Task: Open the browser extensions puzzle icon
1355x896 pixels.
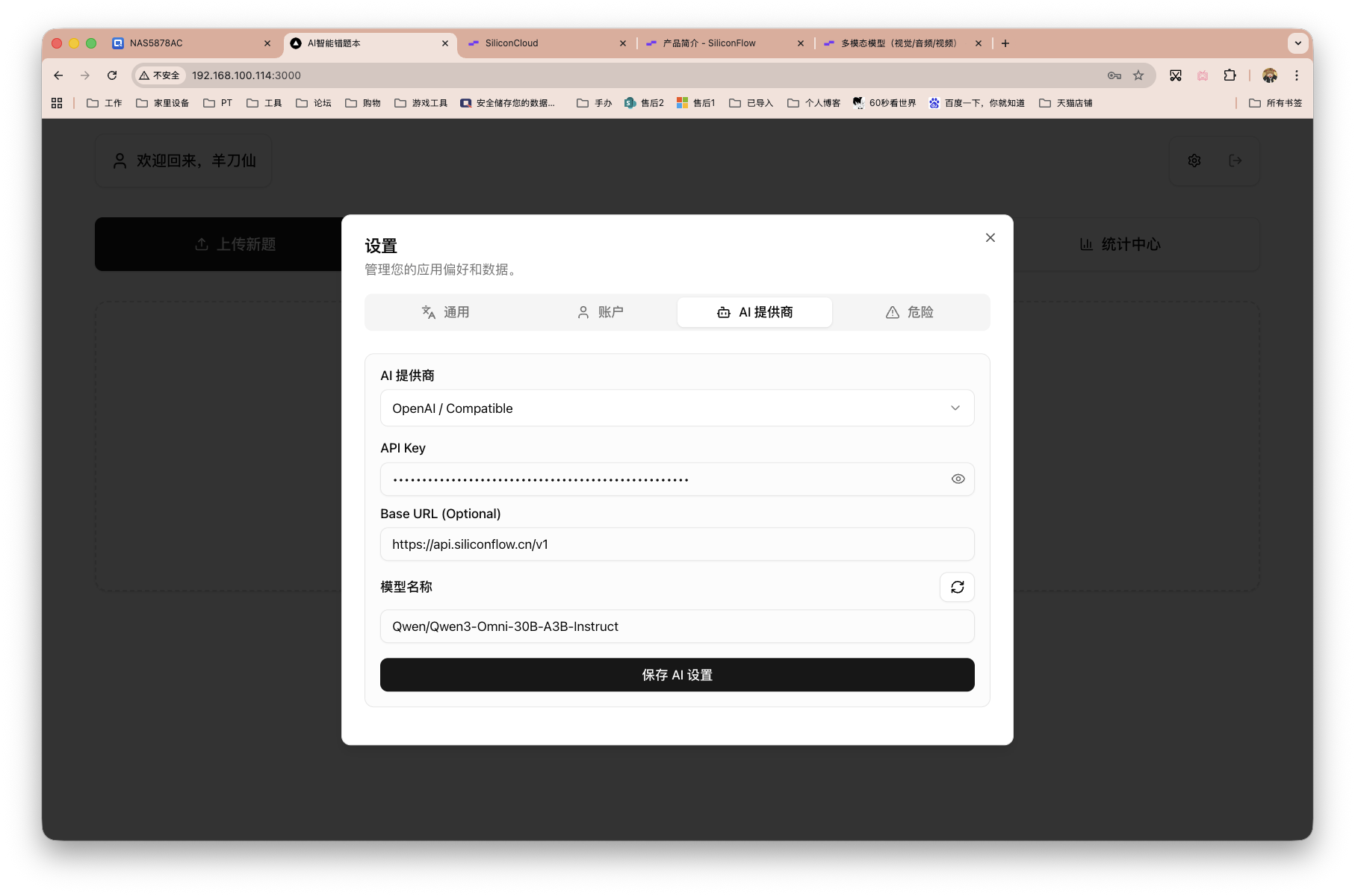Action: coord(1230,75)
